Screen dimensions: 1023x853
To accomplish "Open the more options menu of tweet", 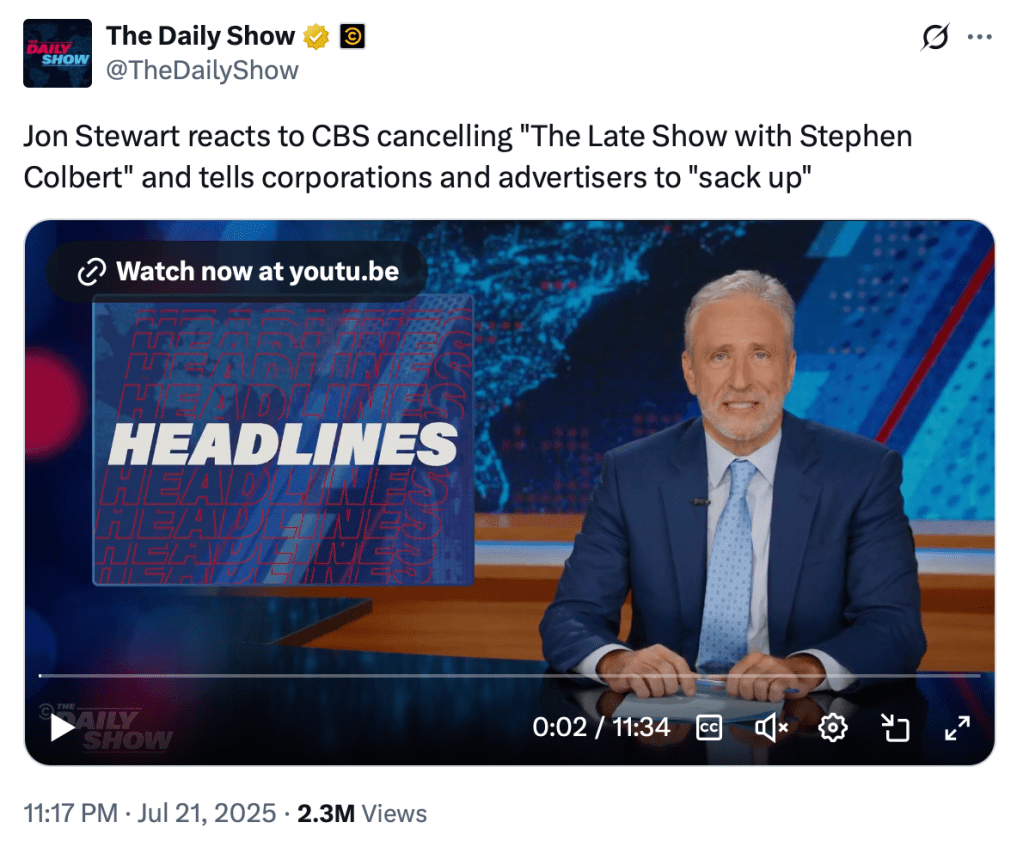I will click(x=980, y=37).
